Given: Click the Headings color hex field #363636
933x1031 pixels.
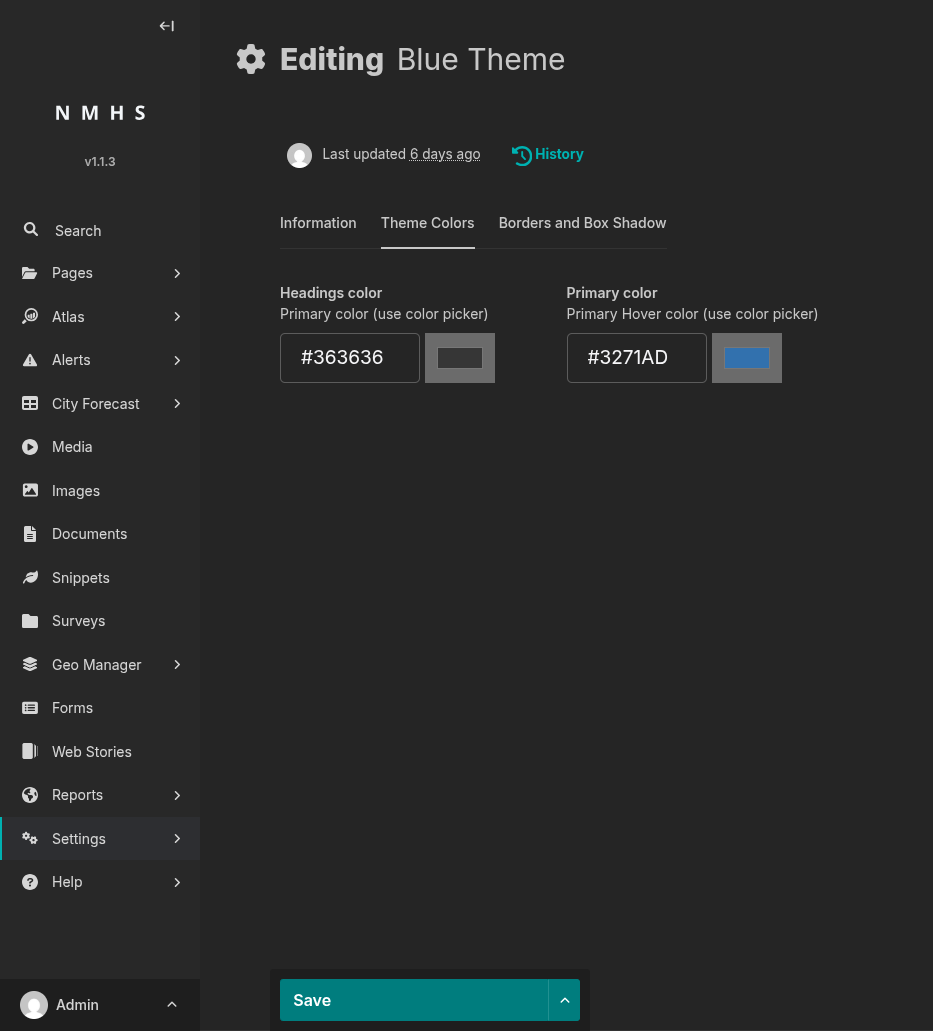Looking at the screenshot, I should click(350, 358).
